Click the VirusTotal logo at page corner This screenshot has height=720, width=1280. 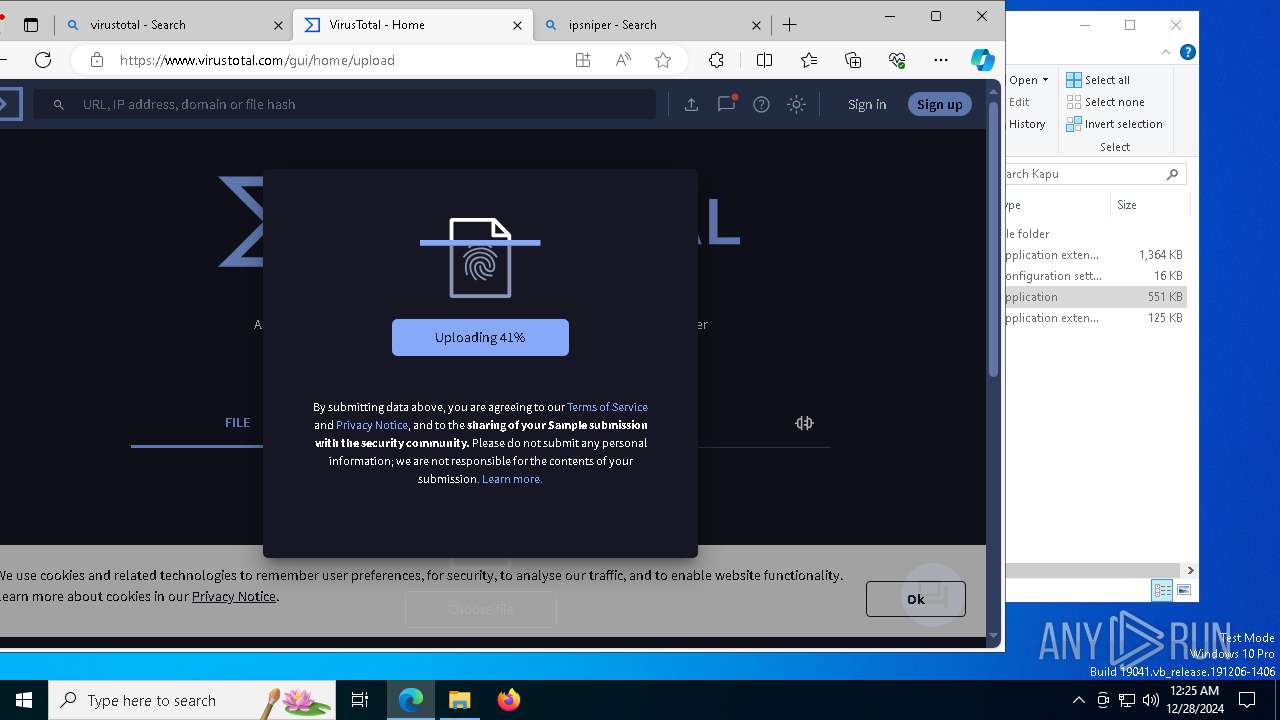click(x=10, y=104)
